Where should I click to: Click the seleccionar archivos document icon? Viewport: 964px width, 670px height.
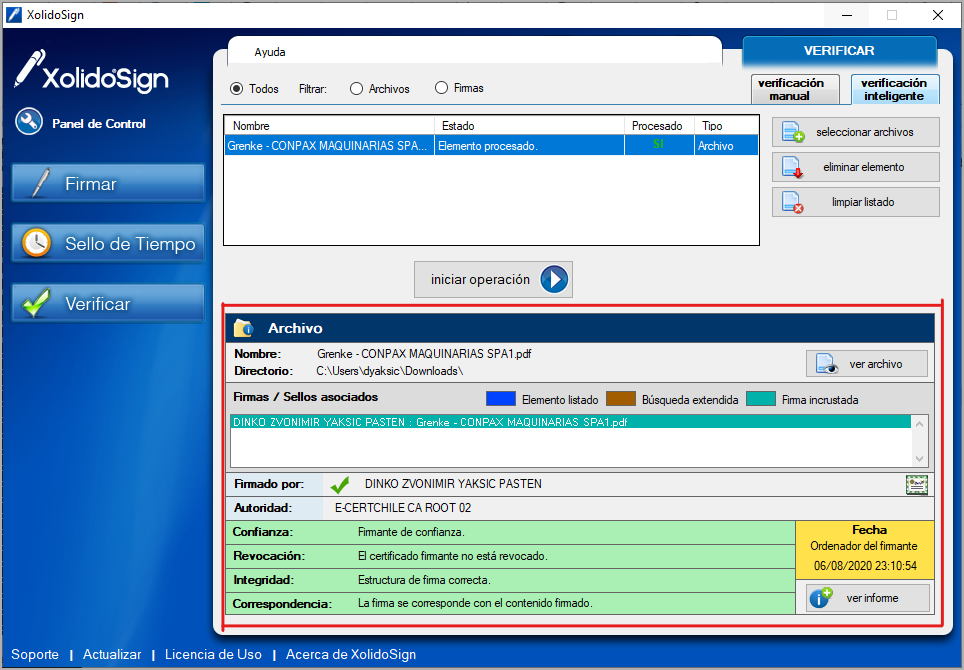click(792, 132)
